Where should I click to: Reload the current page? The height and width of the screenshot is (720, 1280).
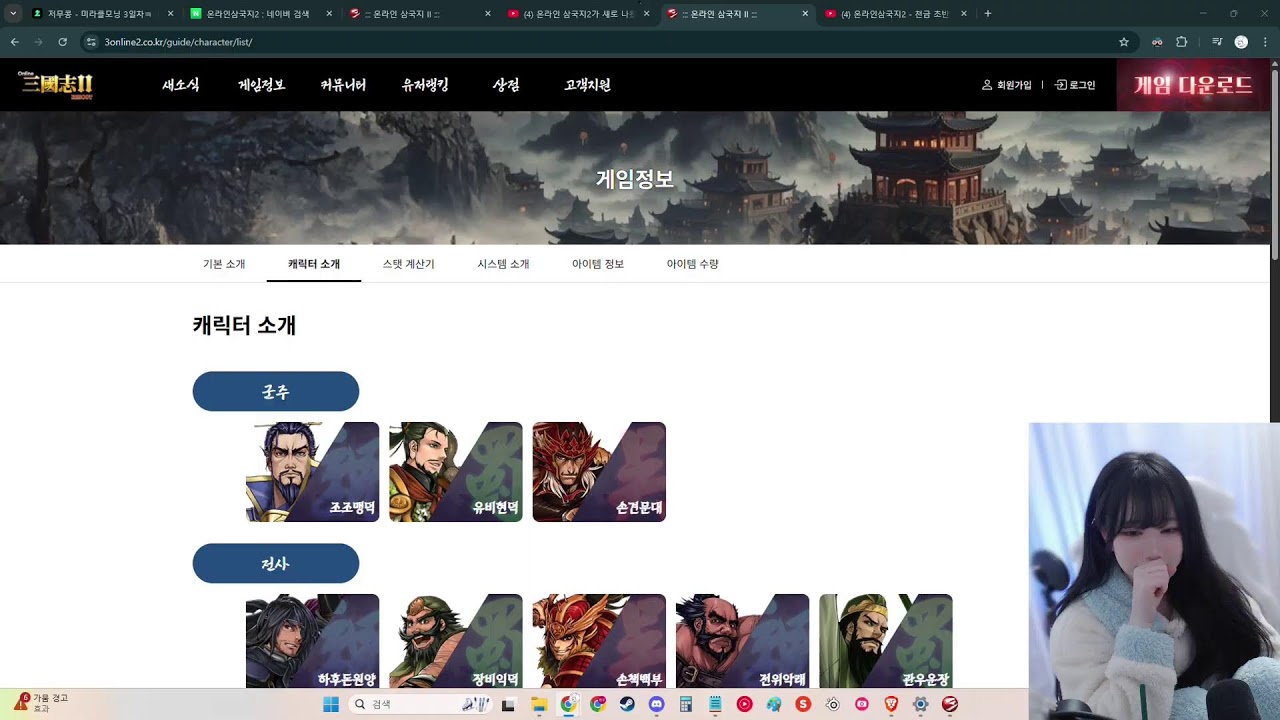point(63,42)
